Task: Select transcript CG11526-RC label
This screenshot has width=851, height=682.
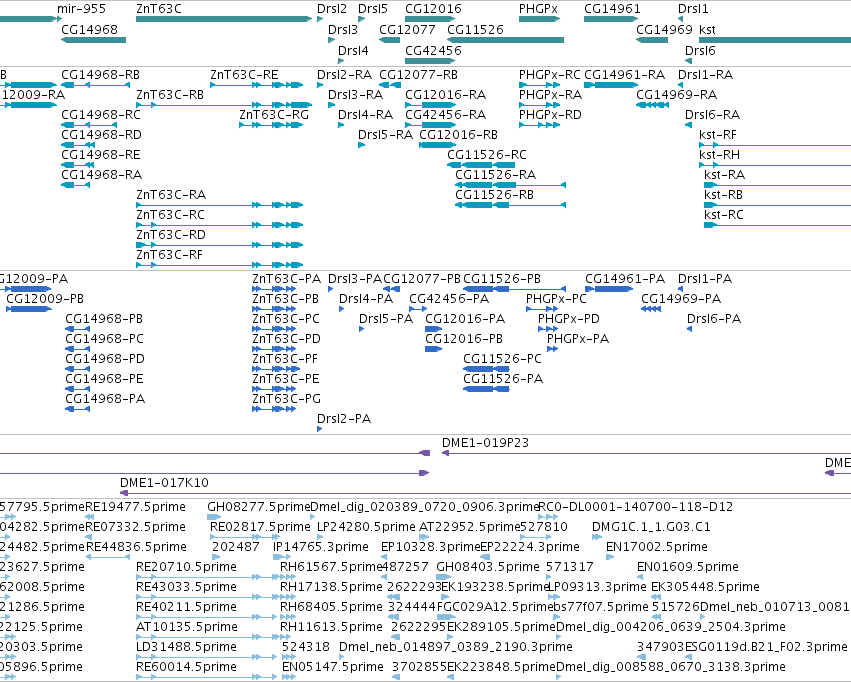Action: click(x=487, y=155)
